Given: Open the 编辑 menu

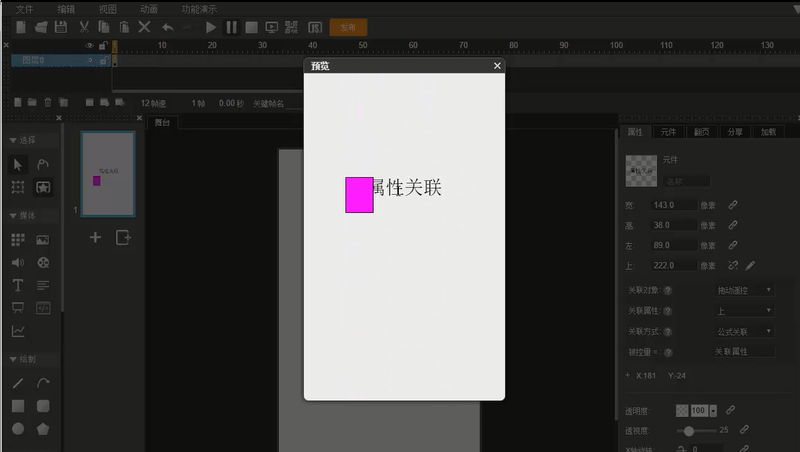Looking at the screenshot, I should pyautogui.click(x=66, y=9).
